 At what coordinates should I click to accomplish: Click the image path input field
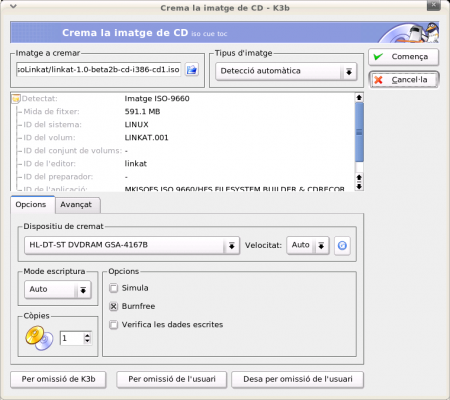pyautogui.click(x=99, y=70)
